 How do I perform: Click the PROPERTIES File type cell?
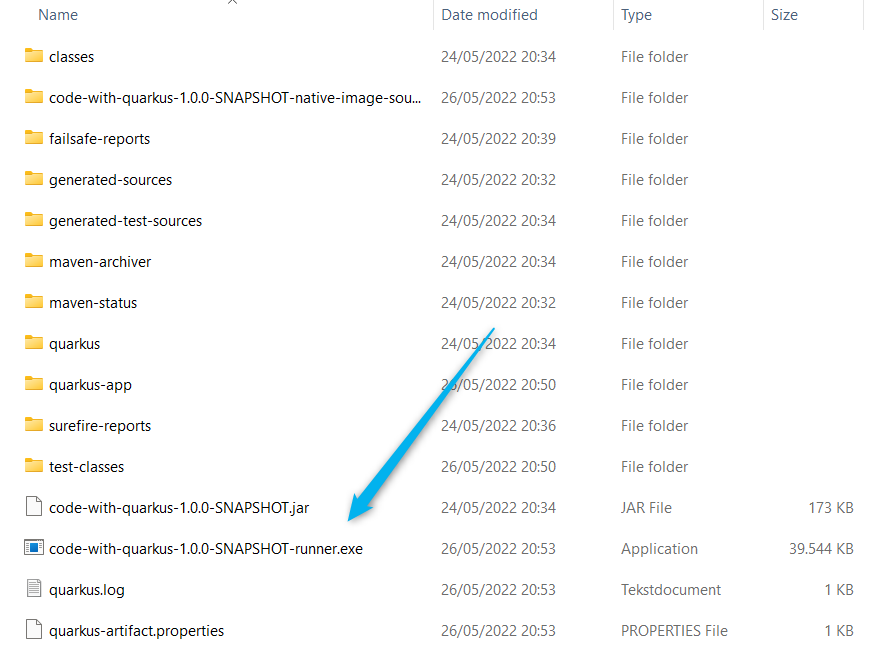674,631
